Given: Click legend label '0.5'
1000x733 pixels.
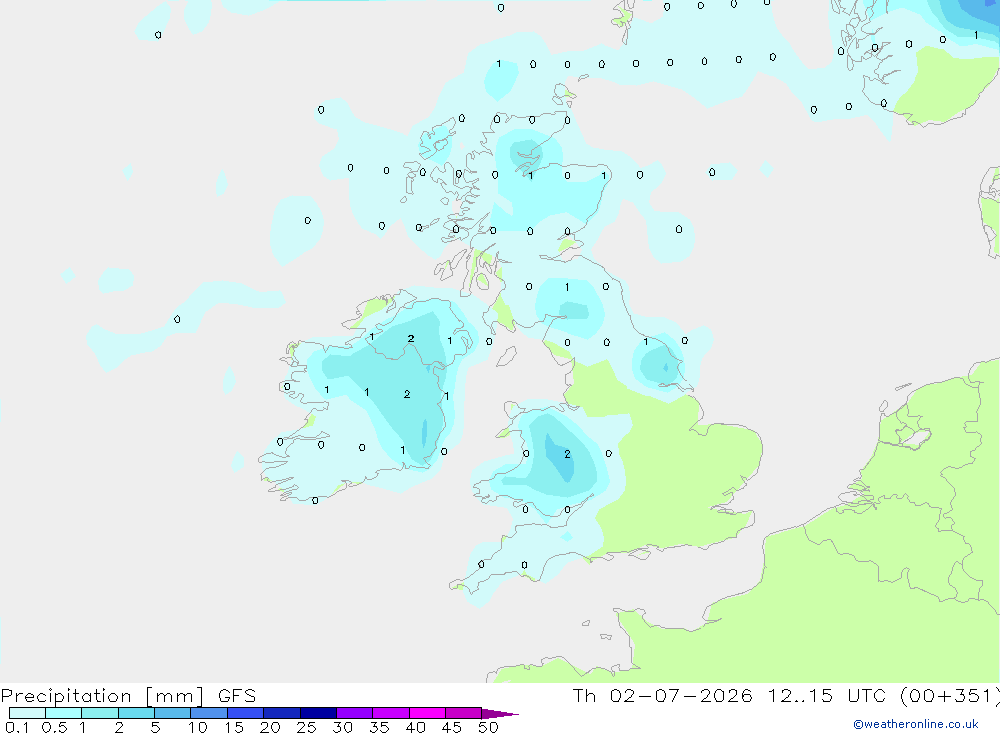Looking at the screenshot, I should [x=54, y=727].
